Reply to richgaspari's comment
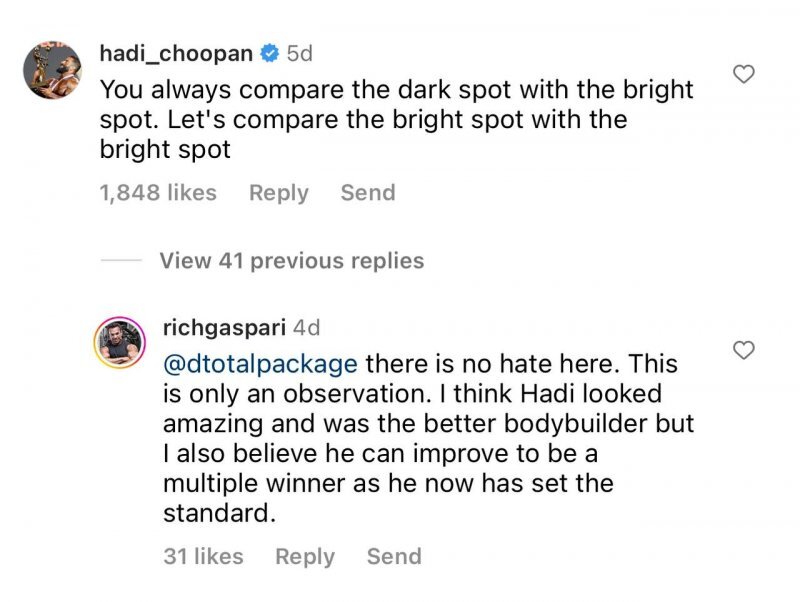The width and height of the screenshot is (800, 602). click(305, 556)
